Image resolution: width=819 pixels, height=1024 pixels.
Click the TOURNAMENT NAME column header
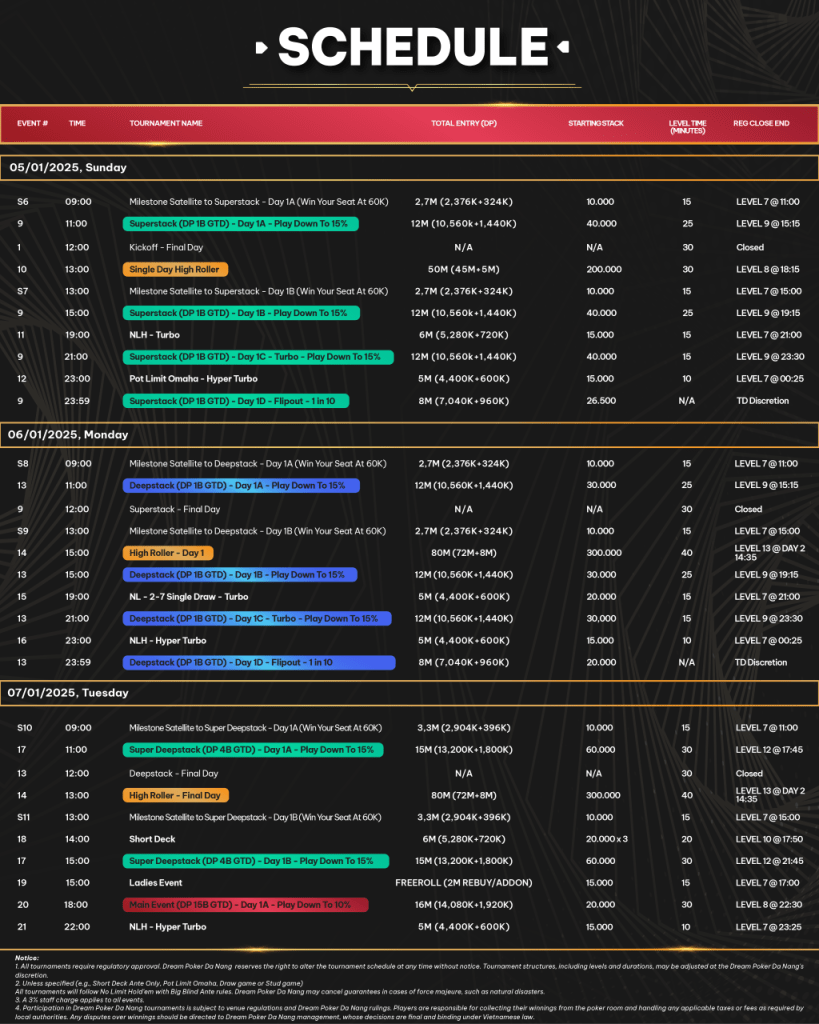(x=165, y=123)
